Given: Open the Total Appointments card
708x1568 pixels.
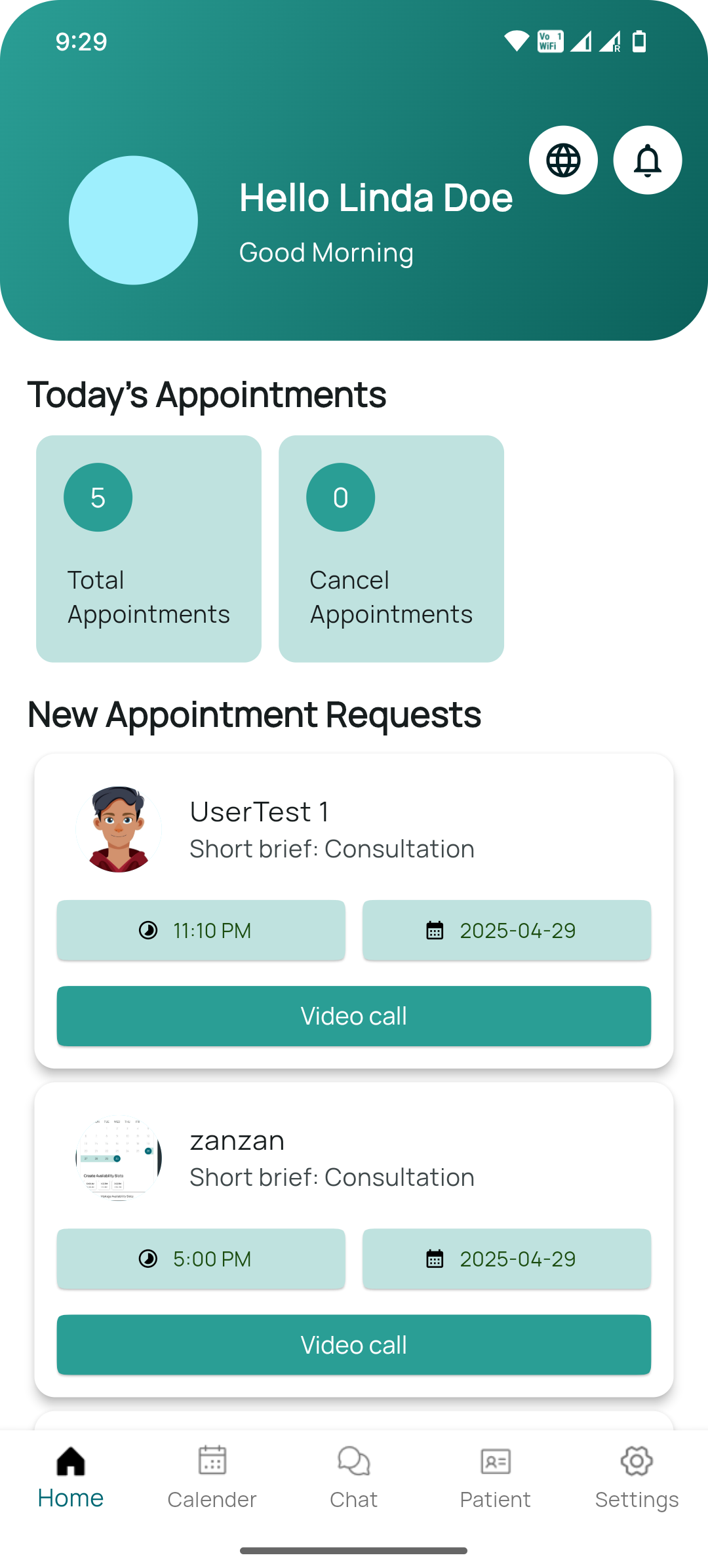Looking at the screenshot, I should (149, 549).
